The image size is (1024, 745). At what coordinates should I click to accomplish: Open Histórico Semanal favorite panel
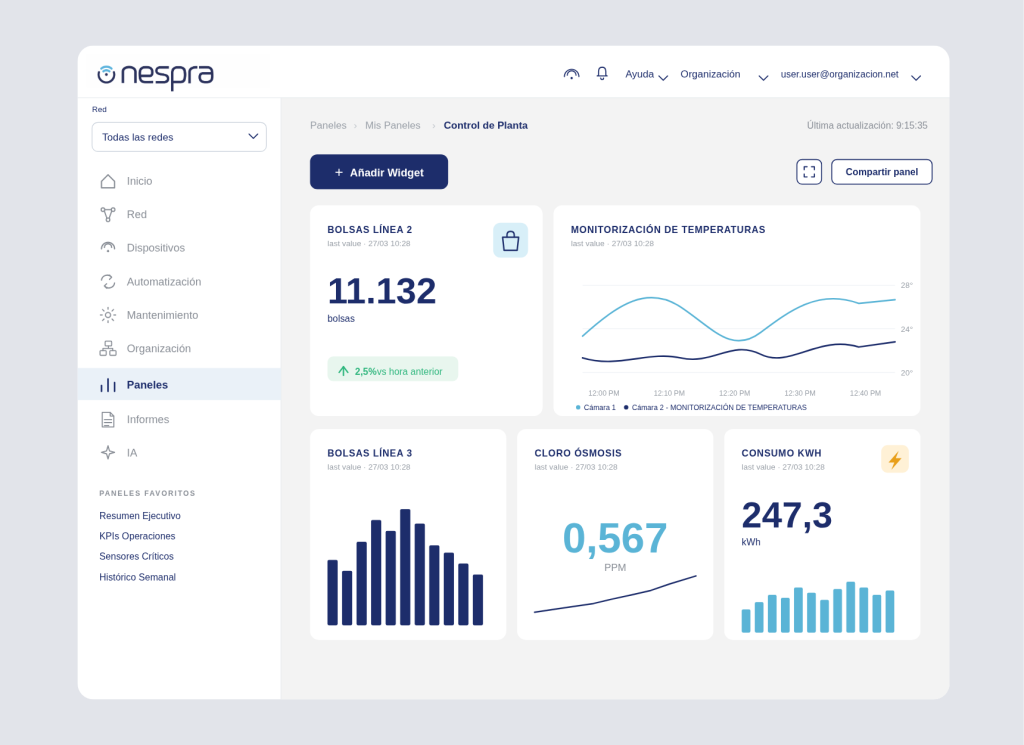(137, 577)
